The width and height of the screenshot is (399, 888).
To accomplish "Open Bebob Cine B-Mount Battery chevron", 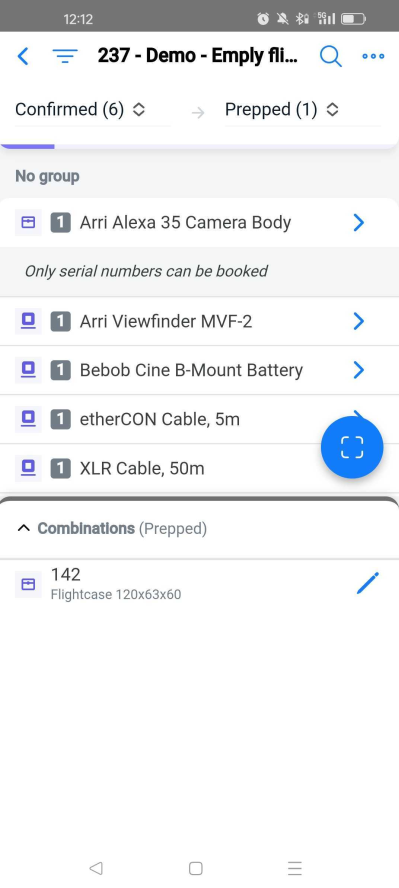I will point(359,370).
